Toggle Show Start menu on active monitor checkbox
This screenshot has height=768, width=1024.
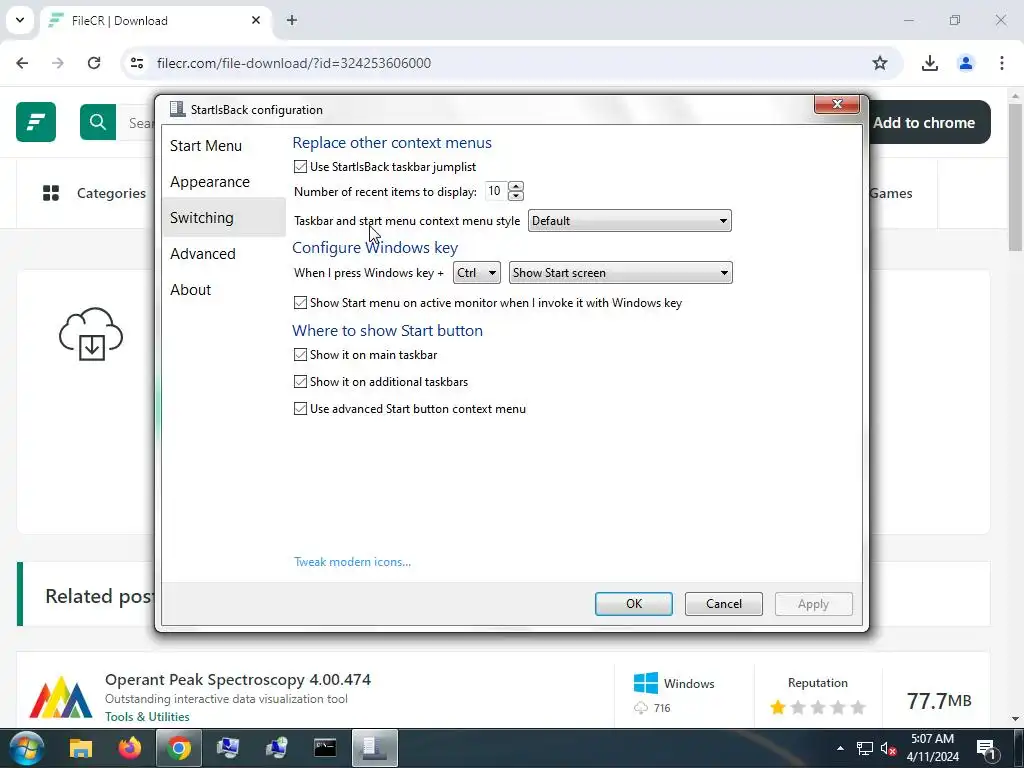(x=300, y=302)
